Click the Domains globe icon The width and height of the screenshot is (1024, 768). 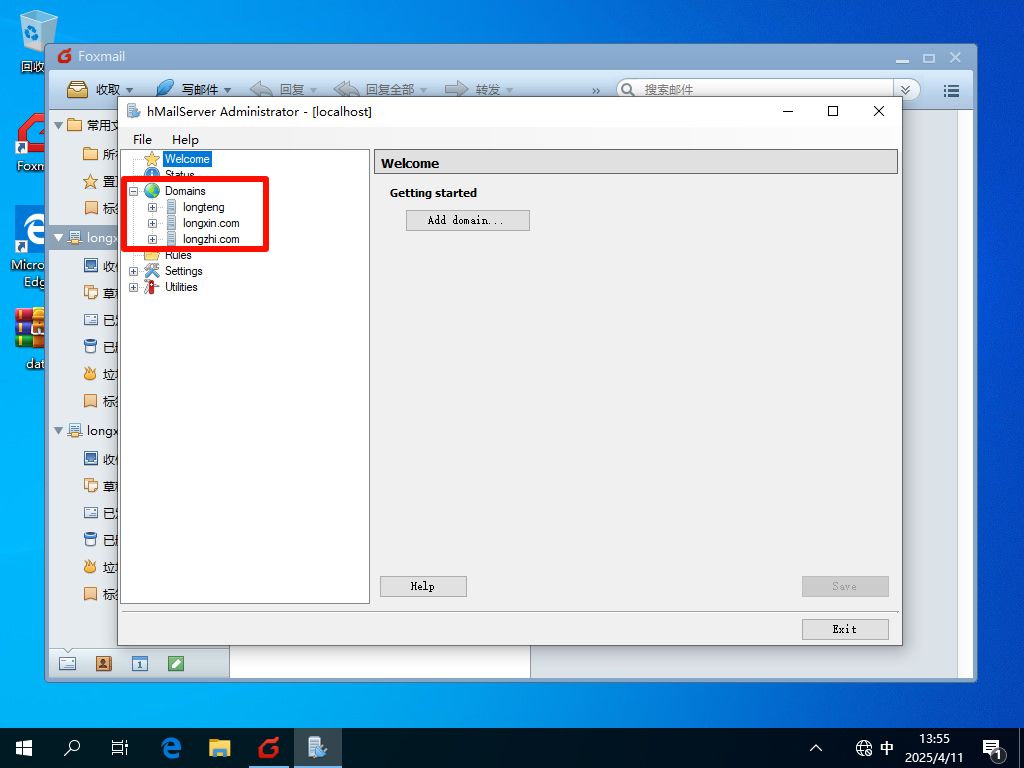(x=152, y=191)
